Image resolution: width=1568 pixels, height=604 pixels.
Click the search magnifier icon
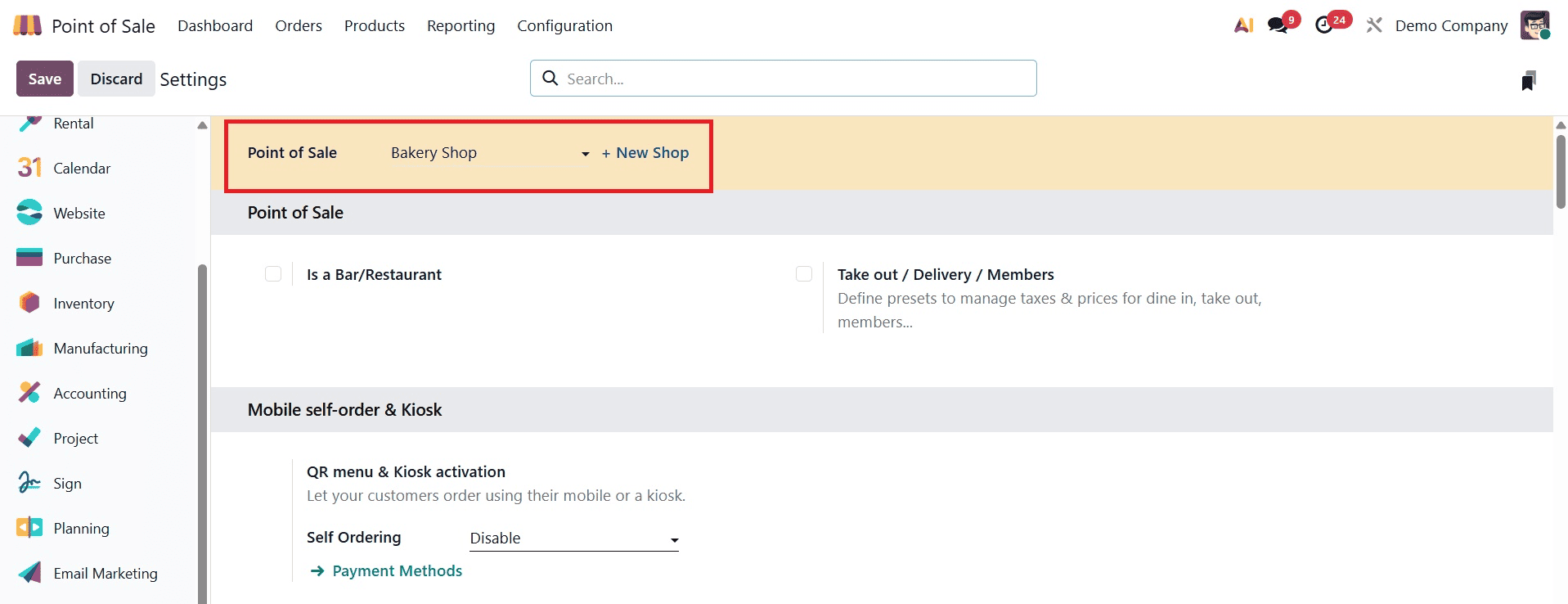point(550,79)
